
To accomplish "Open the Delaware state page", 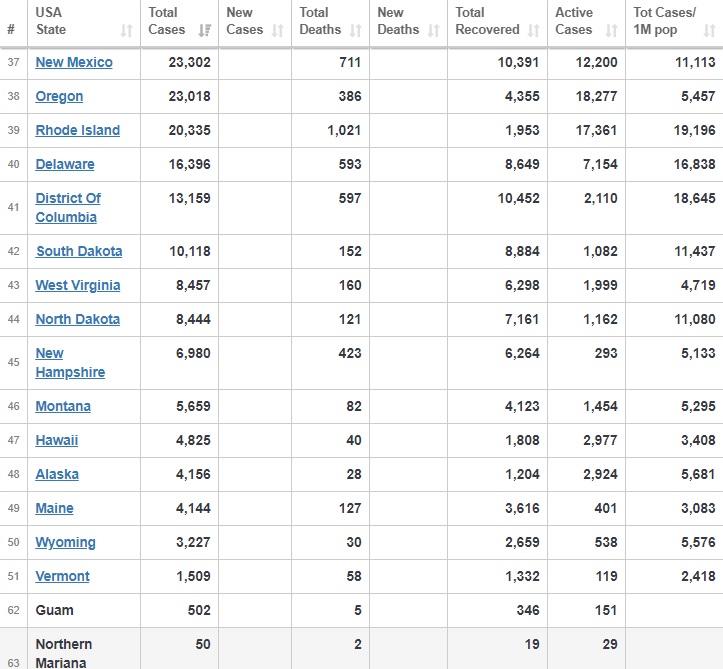I will [65, 164].
